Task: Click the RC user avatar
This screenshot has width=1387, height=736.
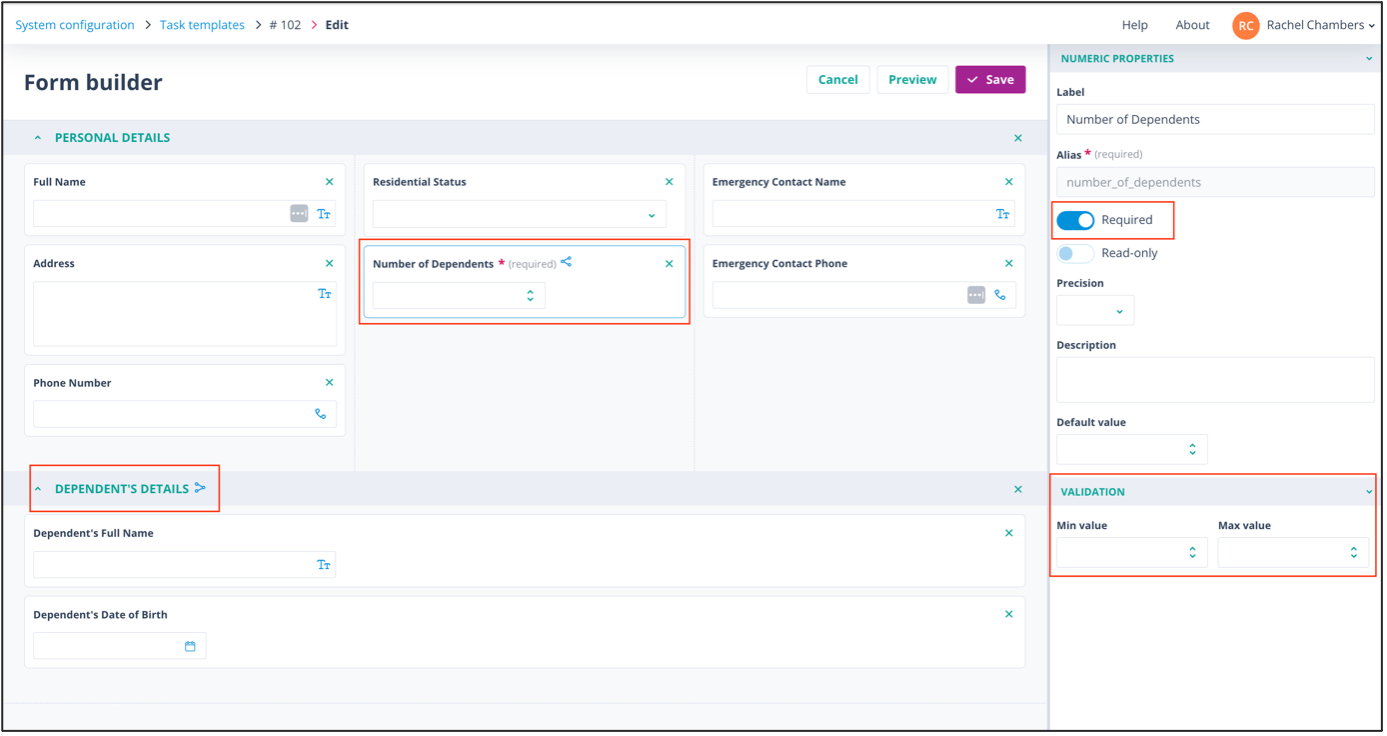Action: [1246, 26]
